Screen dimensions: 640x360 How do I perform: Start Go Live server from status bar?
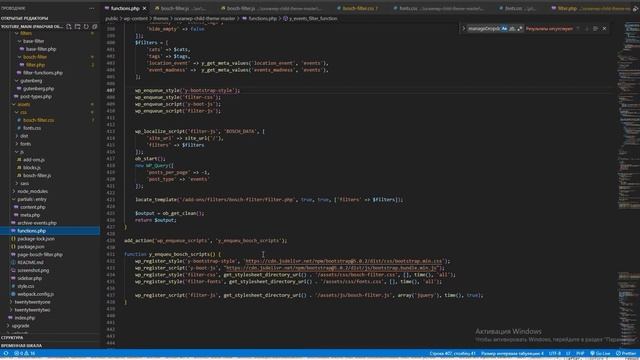tap(600, 353)
